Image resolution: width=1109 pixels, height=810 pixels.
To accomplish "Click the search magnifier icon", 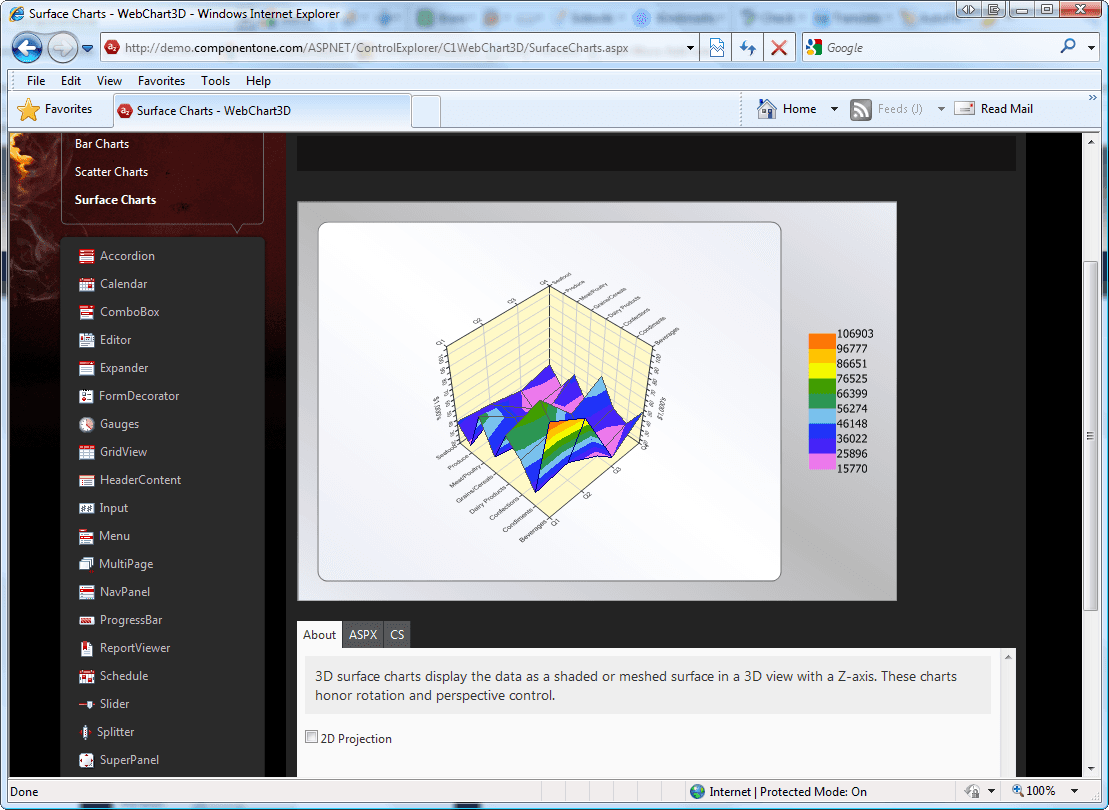I will click(x=1068, y=47).
